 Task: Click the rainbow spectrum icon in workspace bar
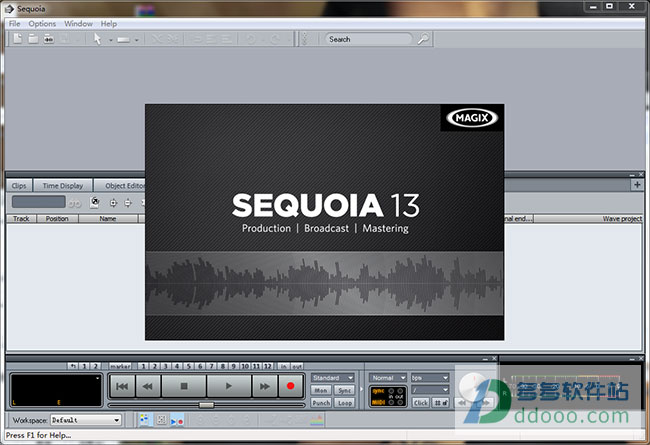pyautogui.click(x=317, y=421)
